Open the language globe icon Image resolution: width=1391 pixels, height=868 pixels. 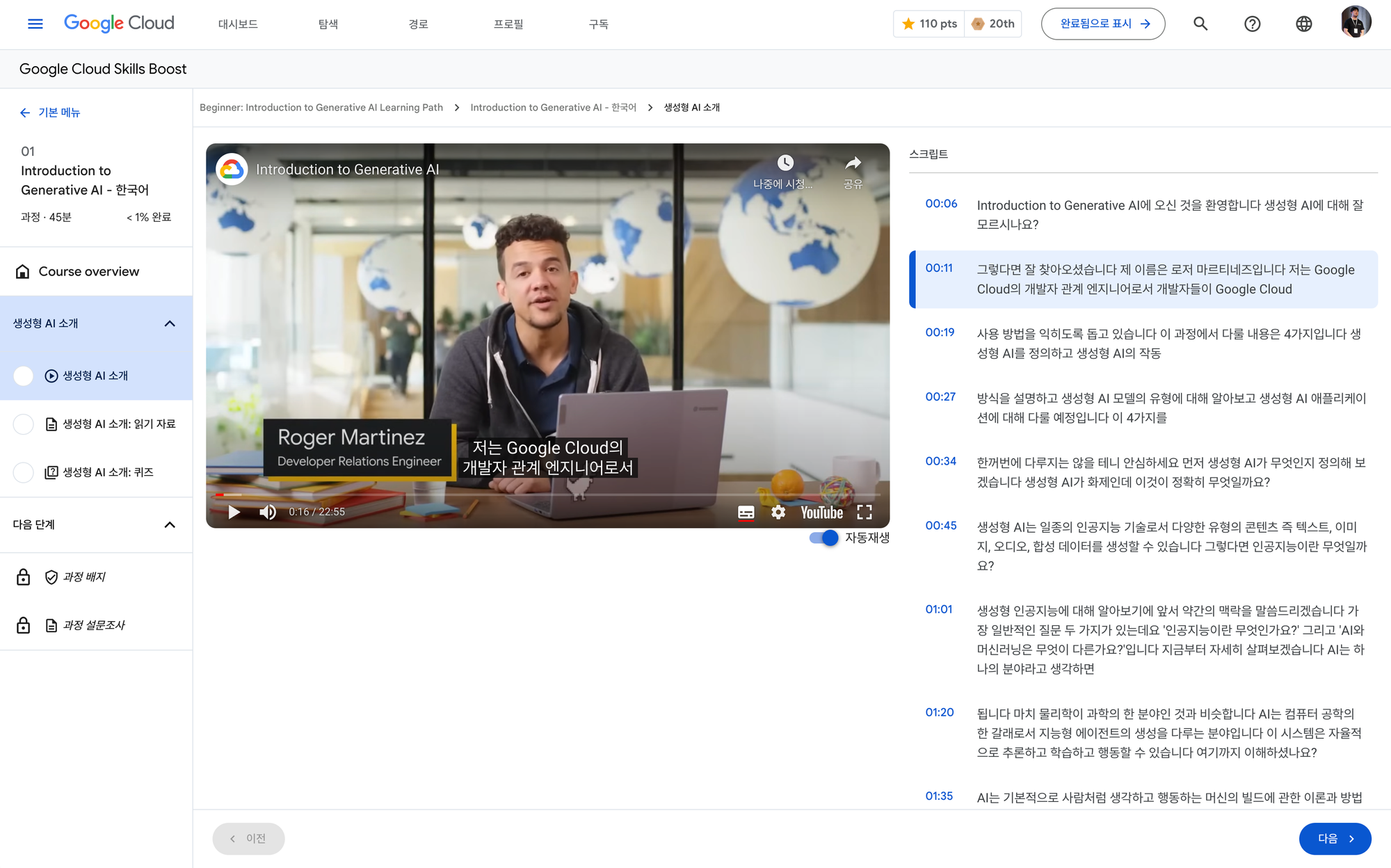1304,24
